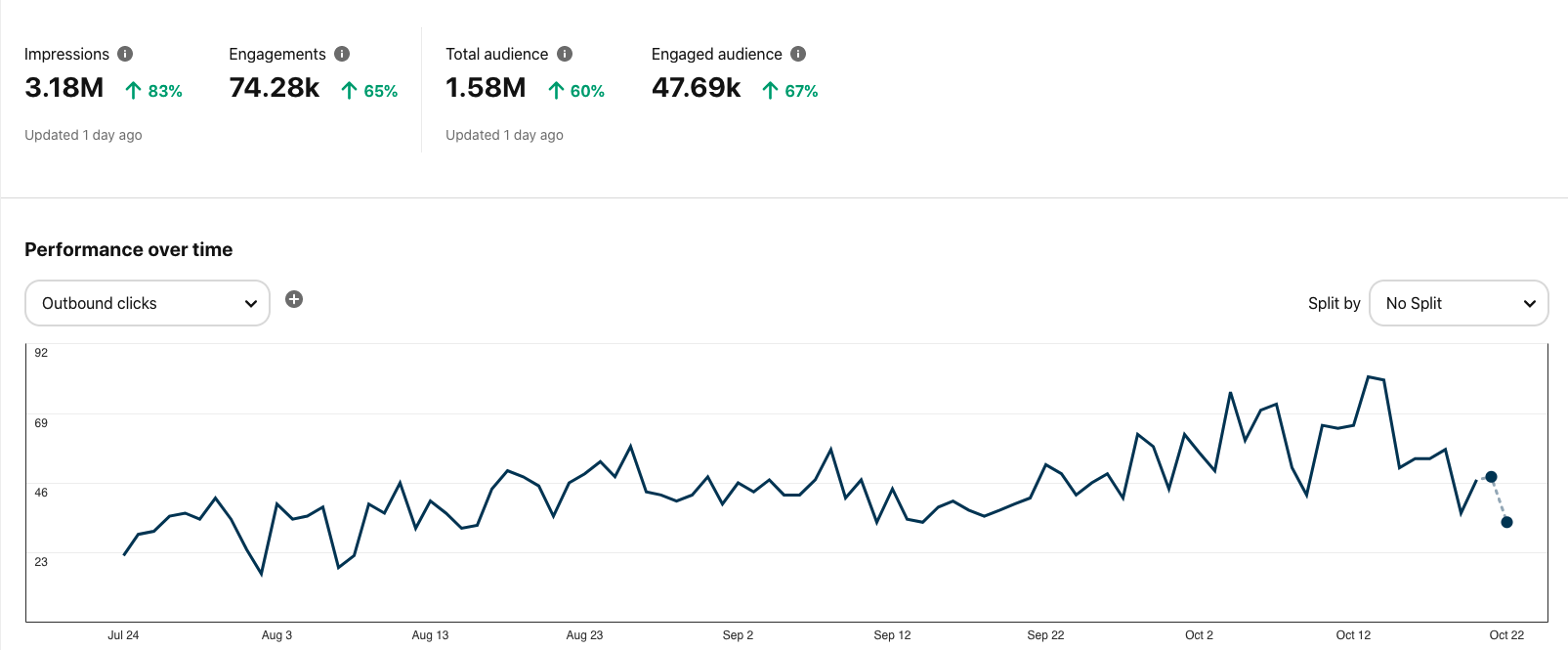Screen dimensions: 1568x650
Task: Click the 65% engagements change percentage
Action: [x=380, y=91]
